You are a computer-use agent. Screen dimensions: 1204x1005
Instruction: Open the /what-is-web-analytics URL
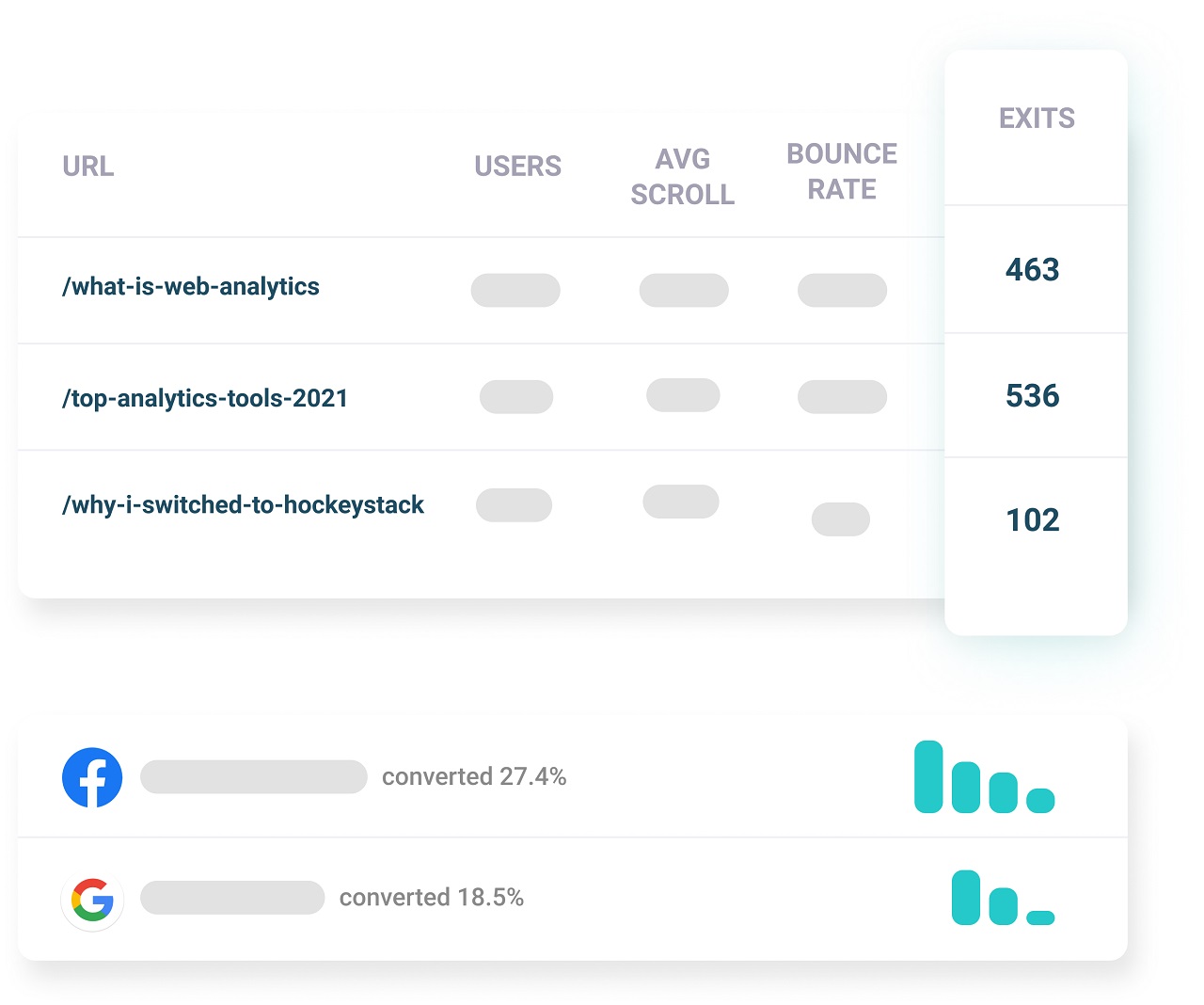pos(191,286)
